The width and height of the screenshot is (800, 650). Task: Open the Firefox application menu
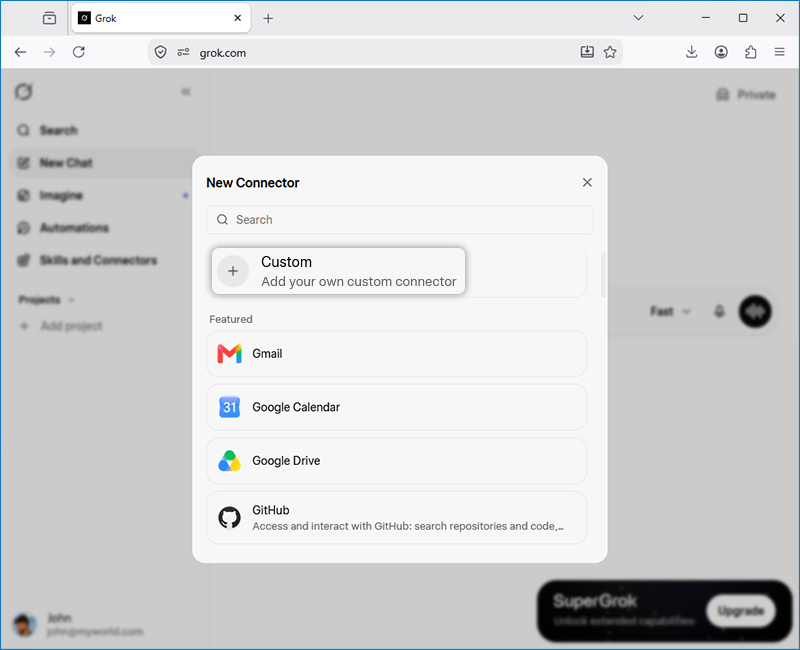click(779, 52)
